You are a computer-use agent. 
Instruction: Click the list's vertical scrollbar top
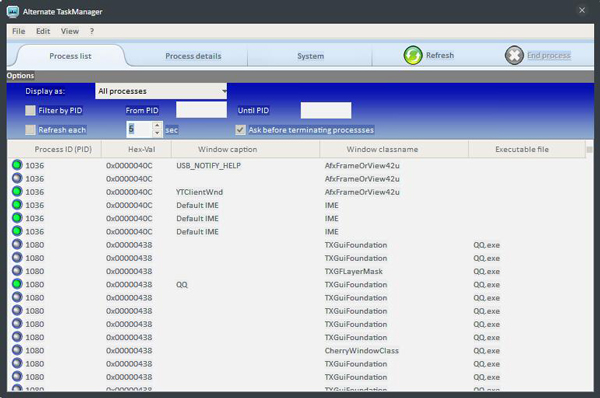coord(589,150)
